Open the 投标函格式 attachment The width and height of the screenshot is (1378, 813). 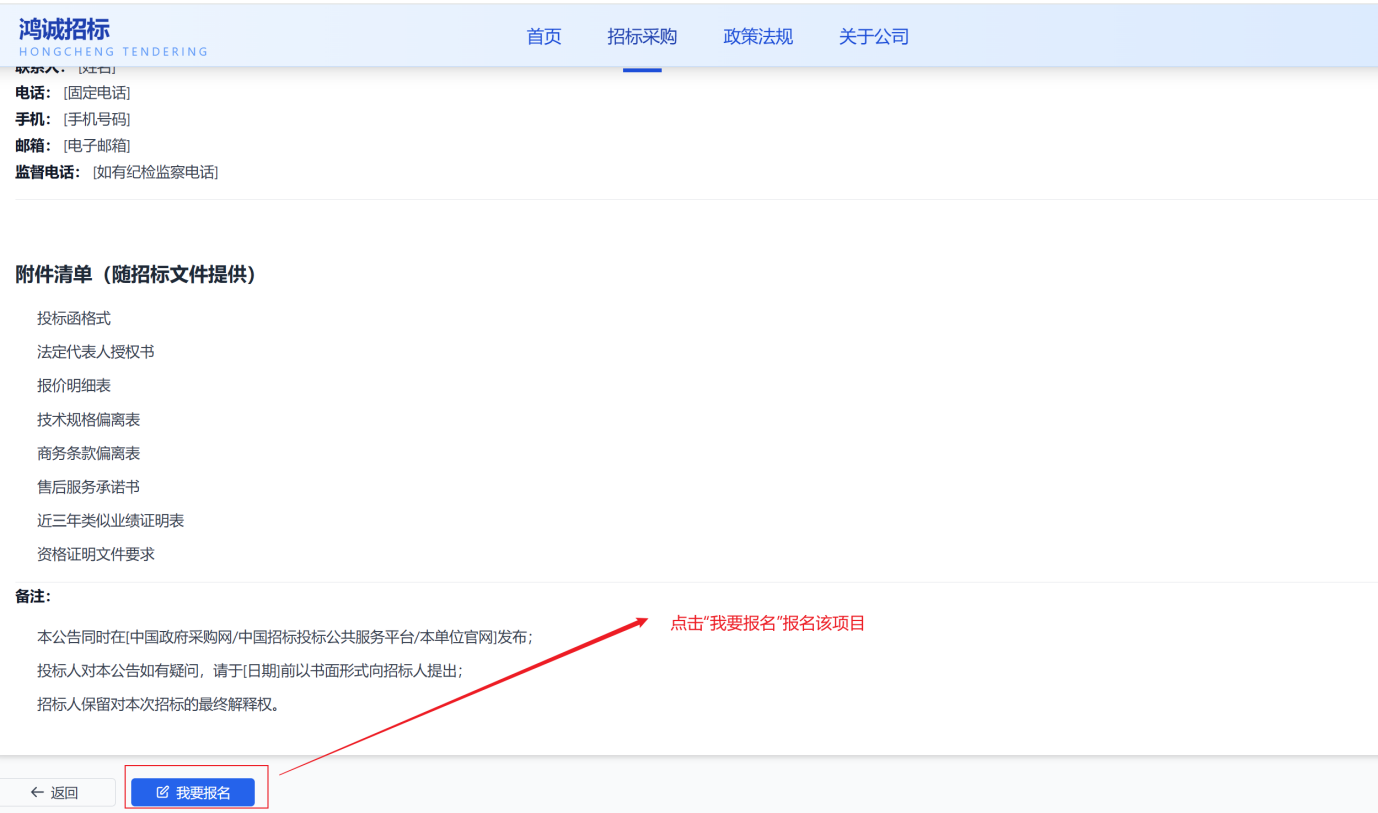tap(75, 318)
